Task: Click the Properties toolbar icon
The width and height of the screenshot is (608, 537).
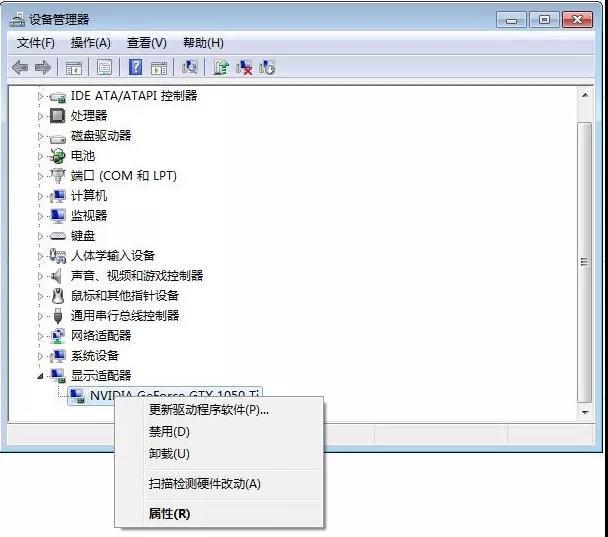Action: (x=104, y=67)
